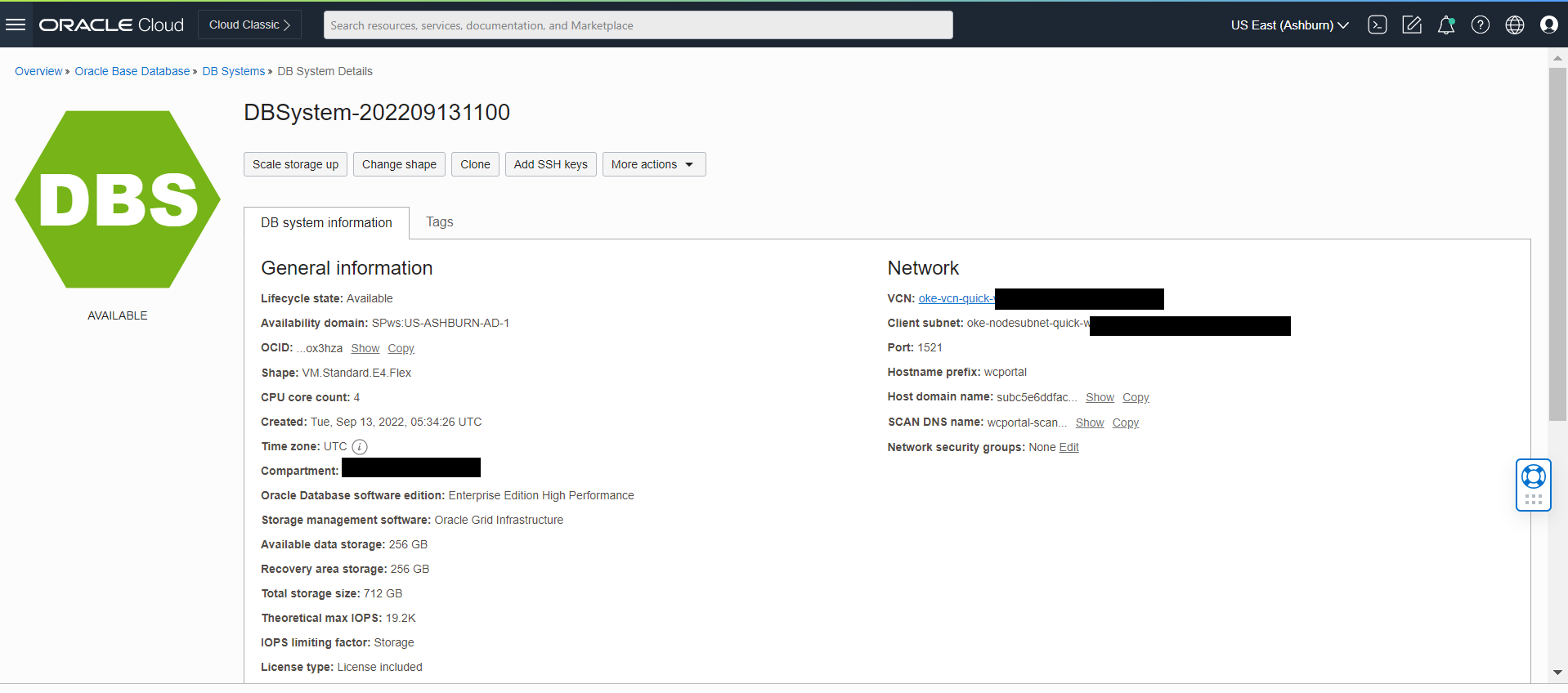1568x693 pixels.
Task: Open the oke-vcn-quick VCN link
Action: [956, 298]
